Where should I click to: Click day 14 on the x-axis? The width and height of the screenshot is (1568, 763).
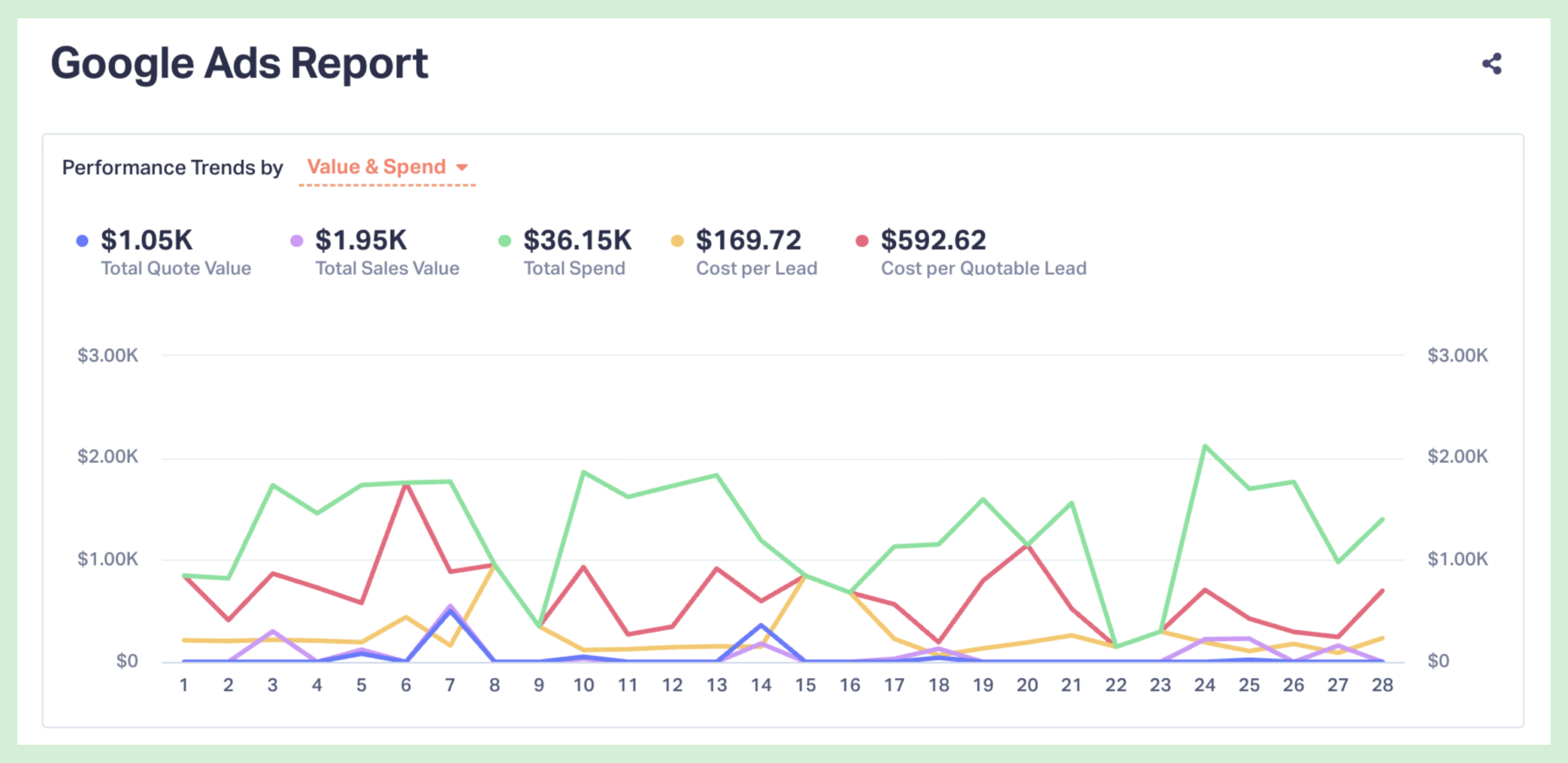[x=761, y=685]
